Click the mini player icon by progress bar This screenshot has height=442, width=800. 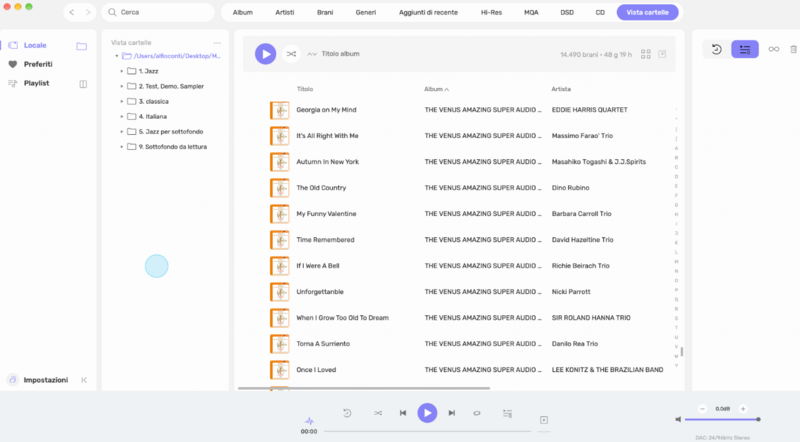(544, 420)
